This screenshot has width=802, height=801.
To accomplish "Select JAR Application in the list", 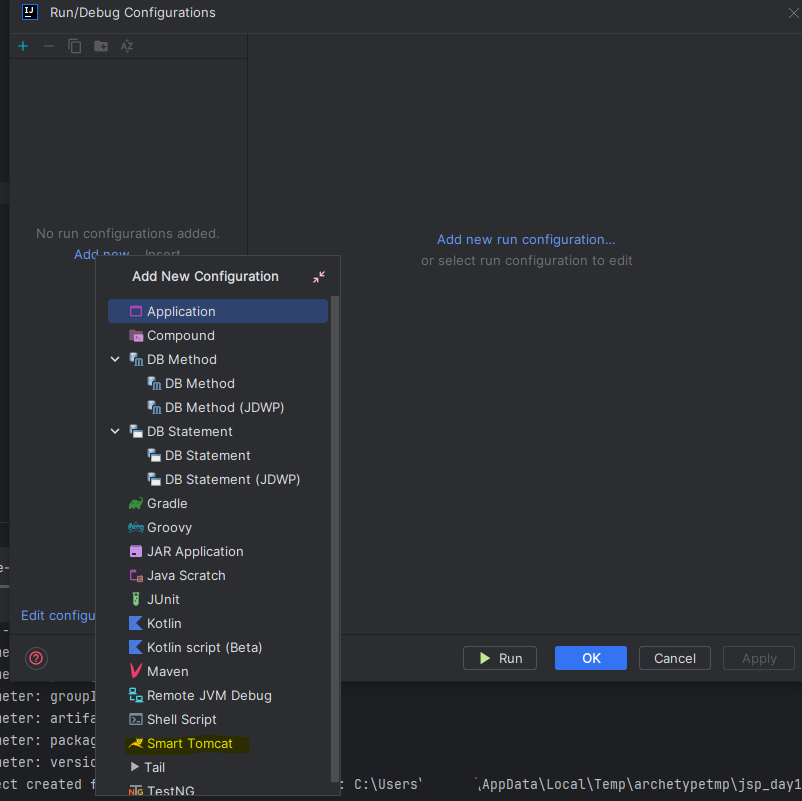I will coord(218,551).
